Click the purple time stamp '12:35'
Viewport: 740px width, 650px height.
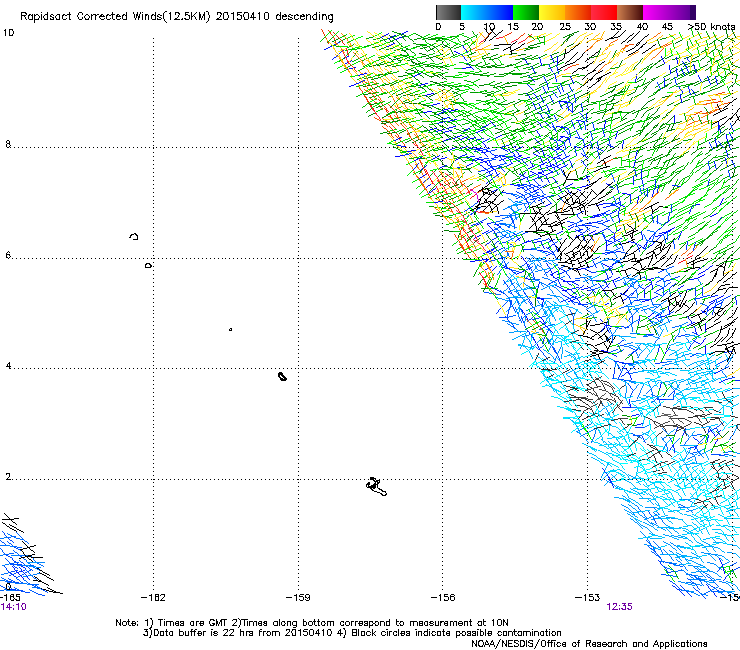click(619, 607)
